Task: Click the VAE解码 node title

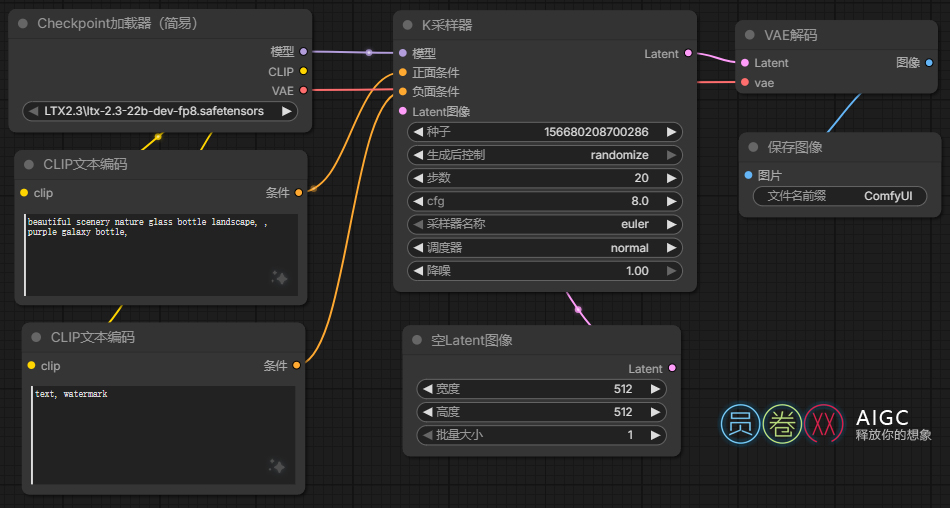Action: [x=790, y=35]
